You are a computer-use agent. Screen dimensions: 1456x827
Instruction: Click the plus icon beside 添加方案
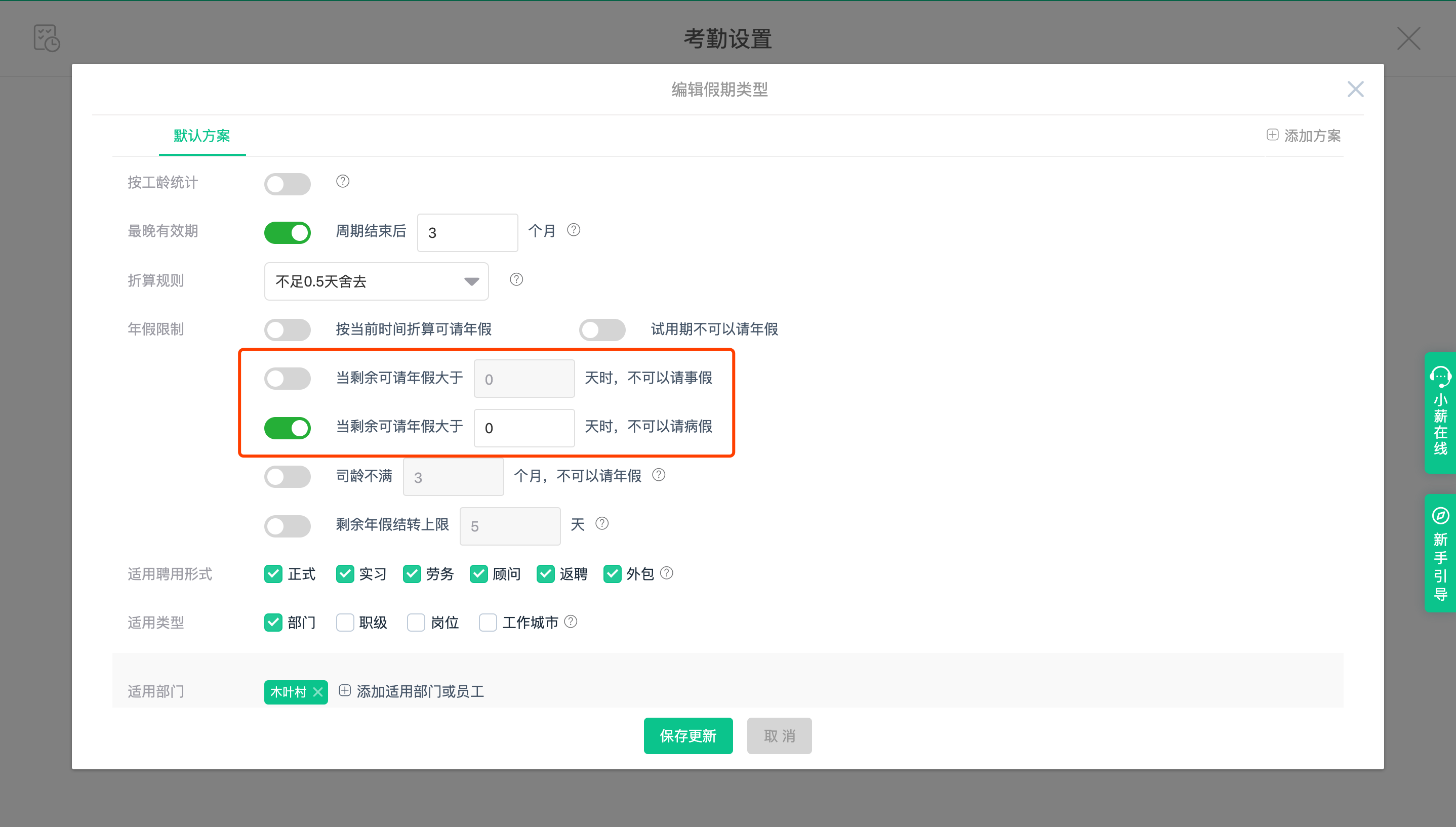point(1272,135)
